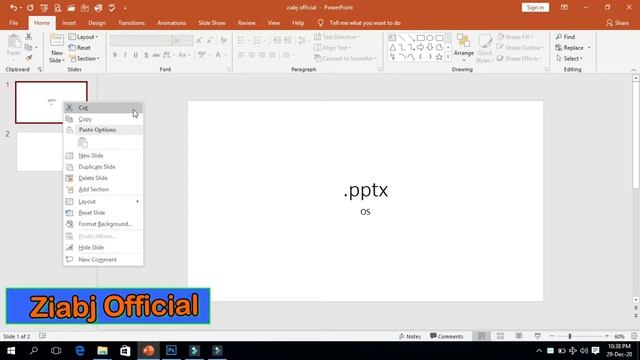This screenshot has width=640, height=360.
Task: Click Add Section in context menu
Action: click(103, 189)
